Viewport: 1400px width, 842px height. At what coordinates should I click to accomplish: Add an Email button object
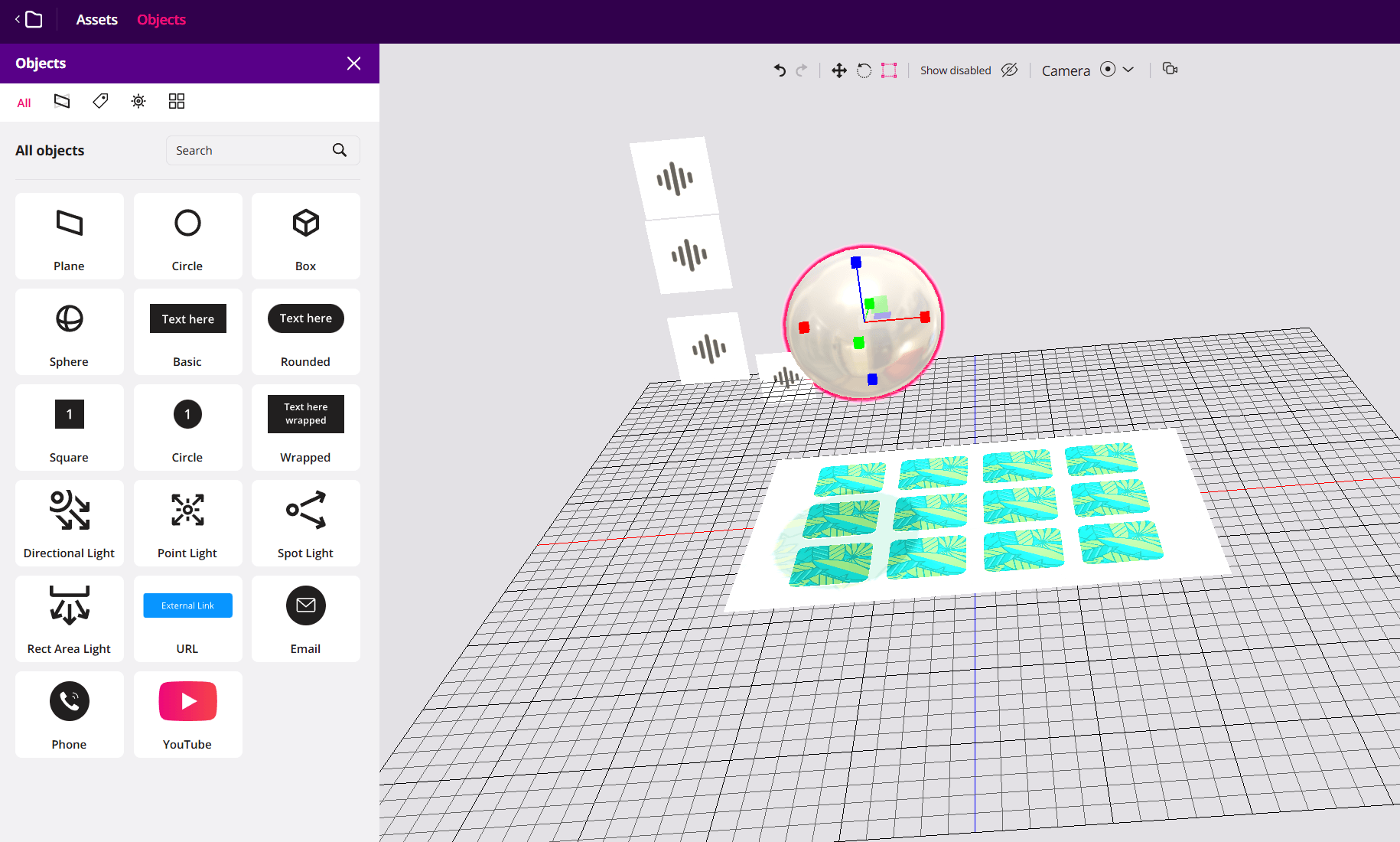(305, 618)
